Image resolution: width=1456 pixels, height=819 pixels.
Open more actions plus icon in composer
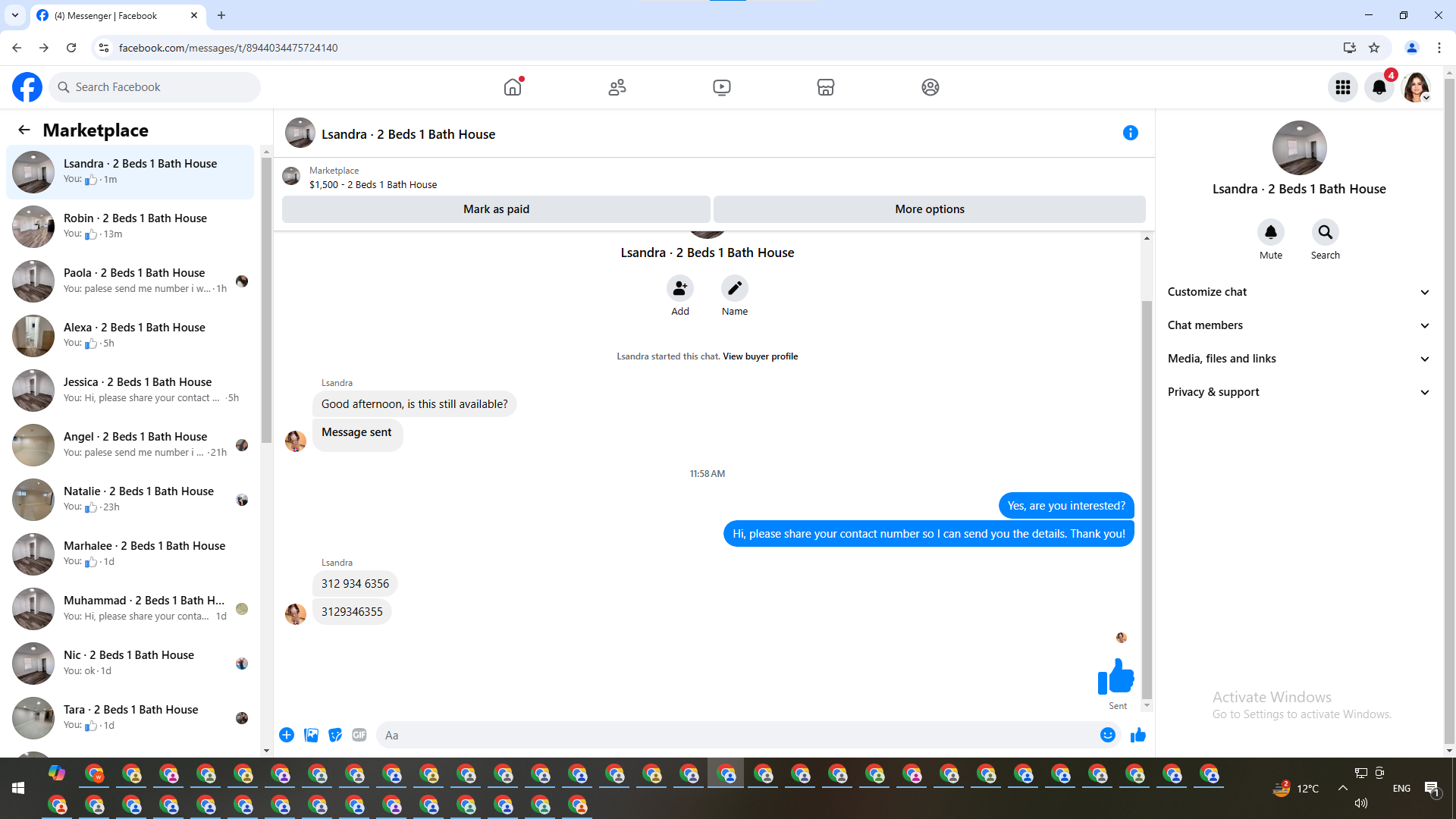coord(287,735)
